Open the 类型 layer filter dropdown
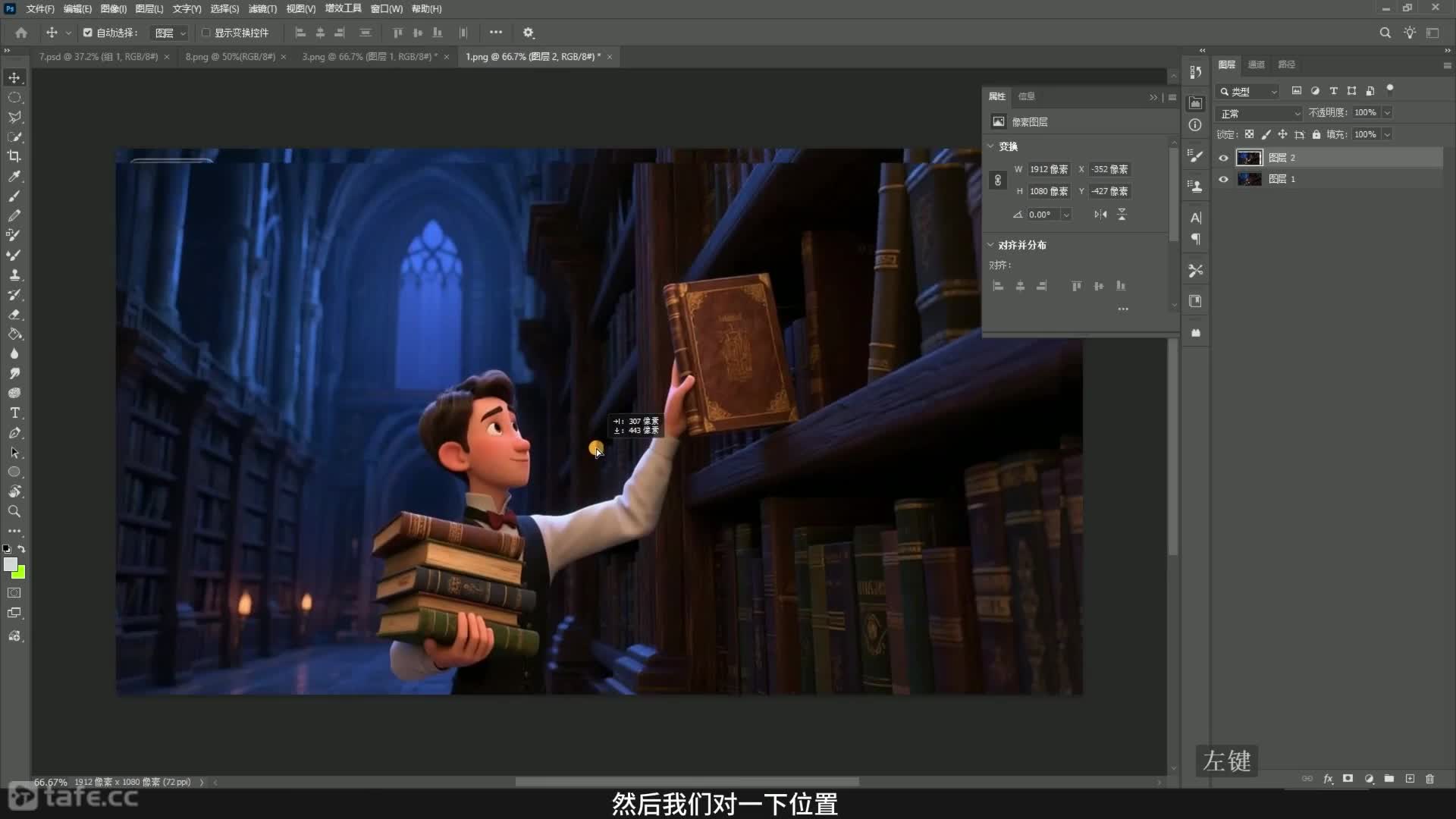This screenshot has width=1456, height=819. [1247, 91]
